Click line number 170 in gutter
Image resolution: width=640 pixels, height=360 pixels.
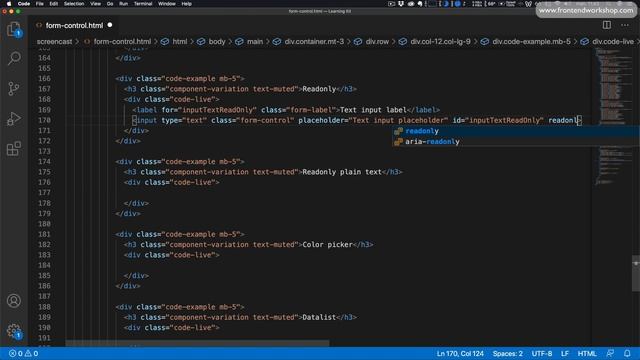pyautogui.click(x=44, y=120)
